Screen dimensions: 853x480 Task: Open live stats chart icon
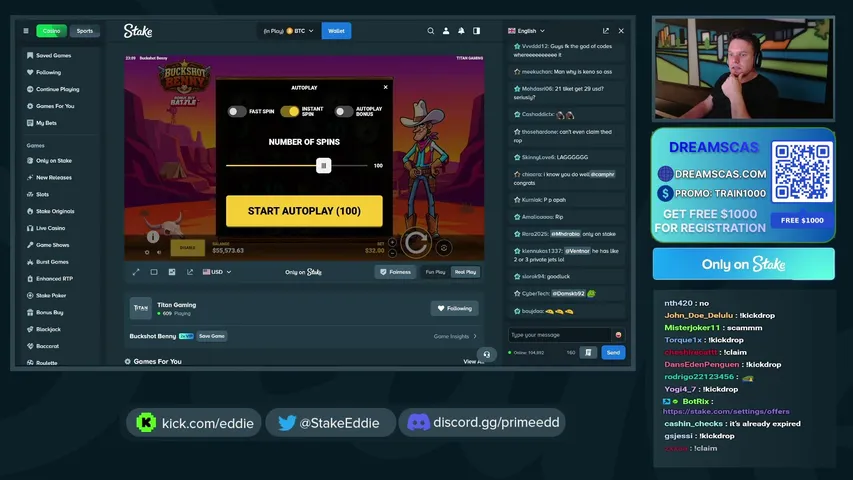(172, 272)
